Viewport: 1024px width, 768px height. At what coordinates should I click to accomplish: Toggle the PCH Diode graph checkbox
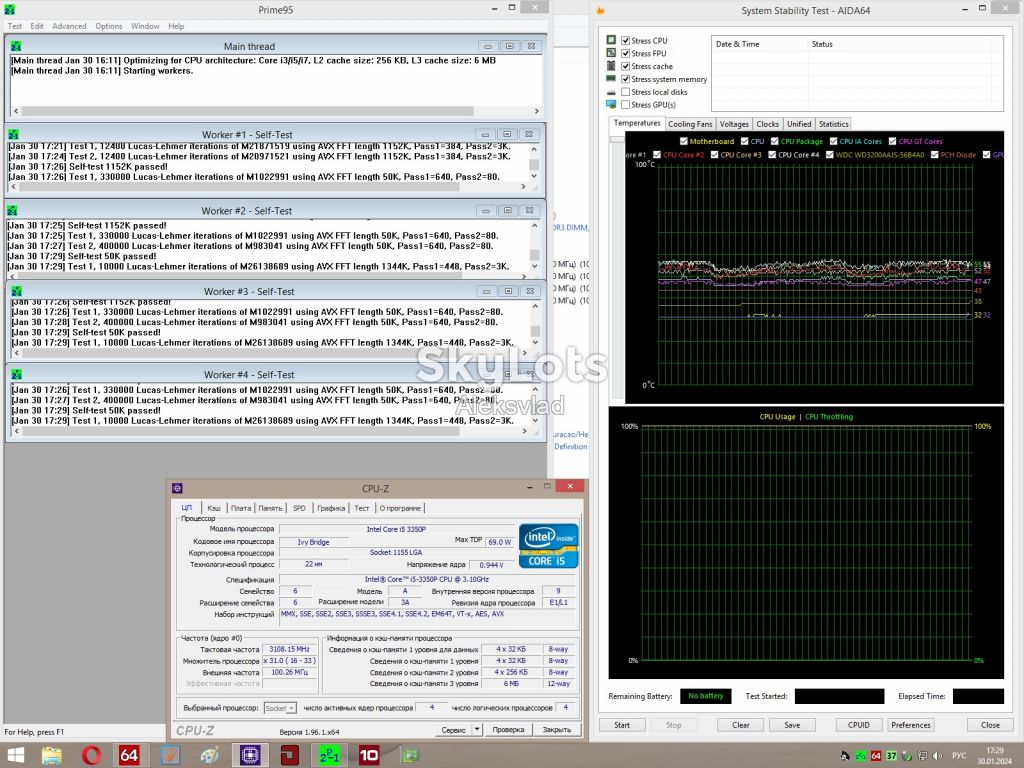coord(935,155)
